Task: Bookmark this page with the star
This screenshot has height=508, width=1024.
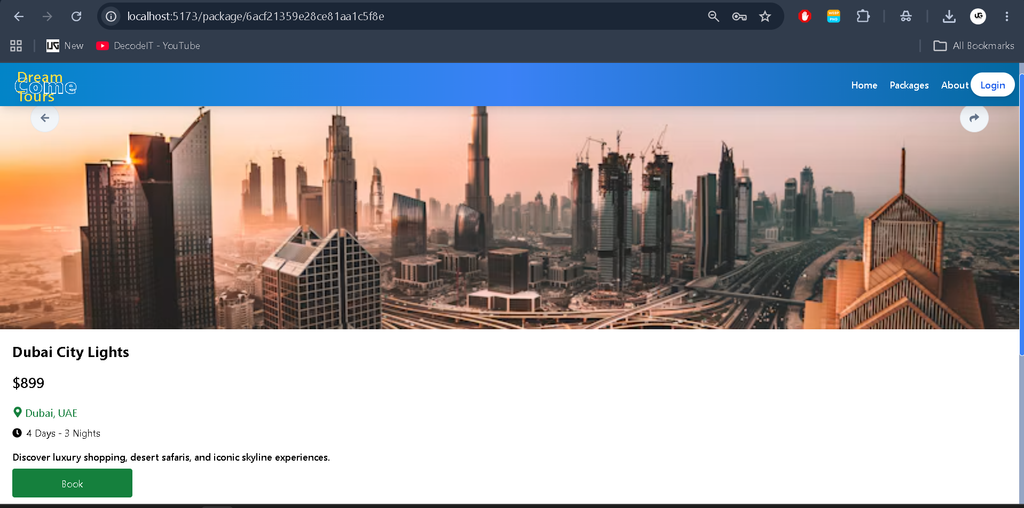Action: (x=765, y=16)
